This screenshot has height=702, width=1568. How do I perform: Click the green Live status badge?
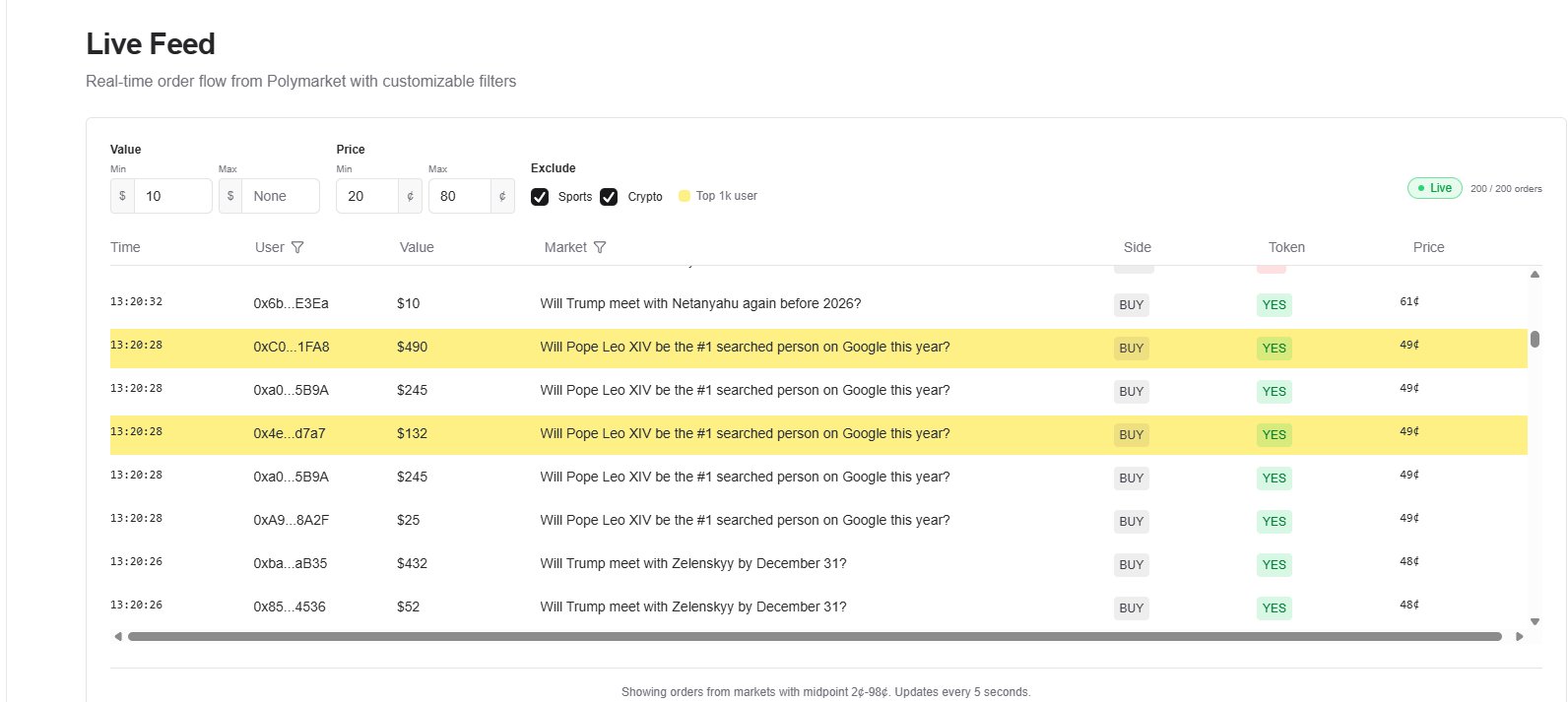point(1434,188)
